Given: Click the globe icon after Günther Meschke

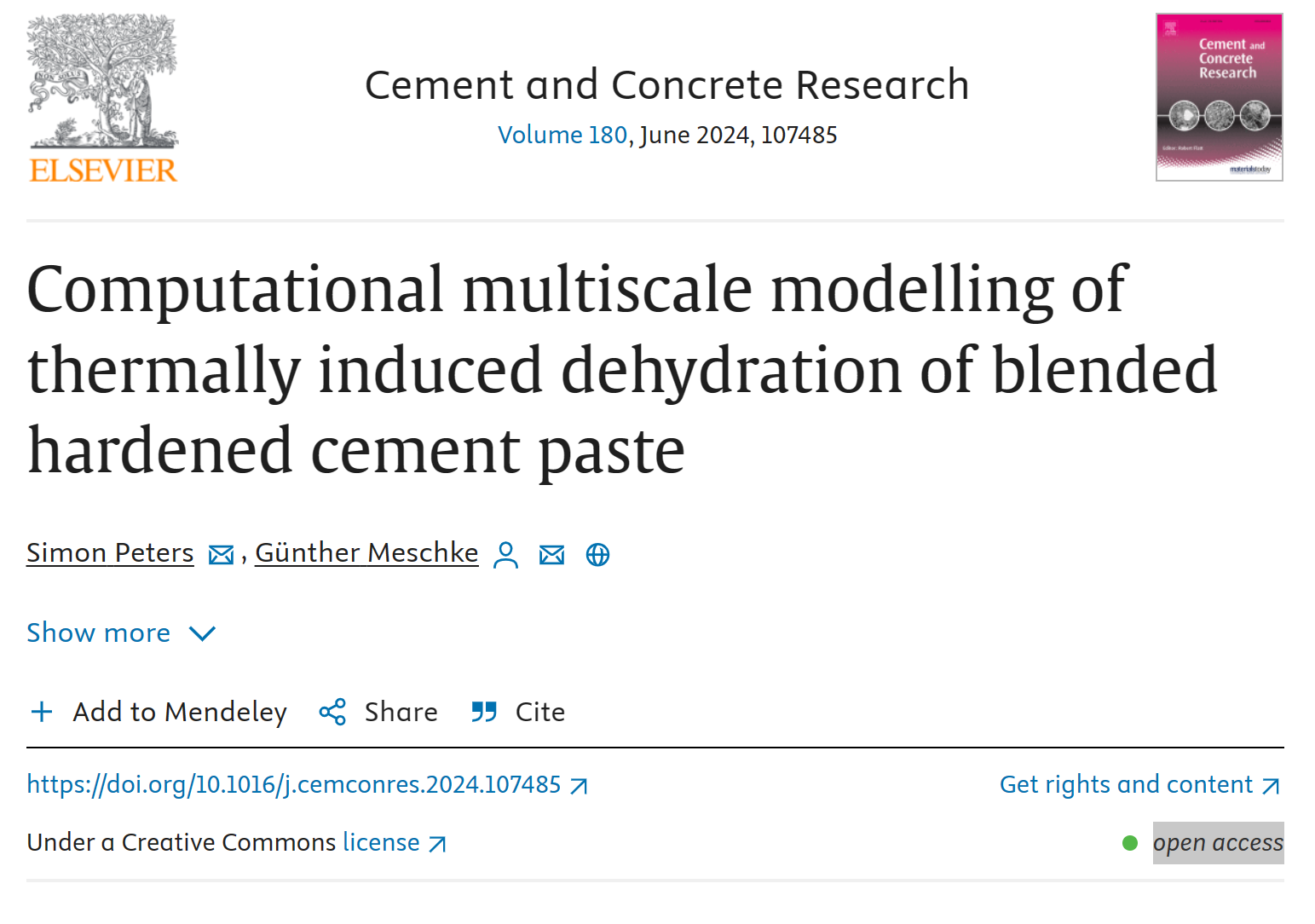Looking at the screenshot, I should pos(598,555).
